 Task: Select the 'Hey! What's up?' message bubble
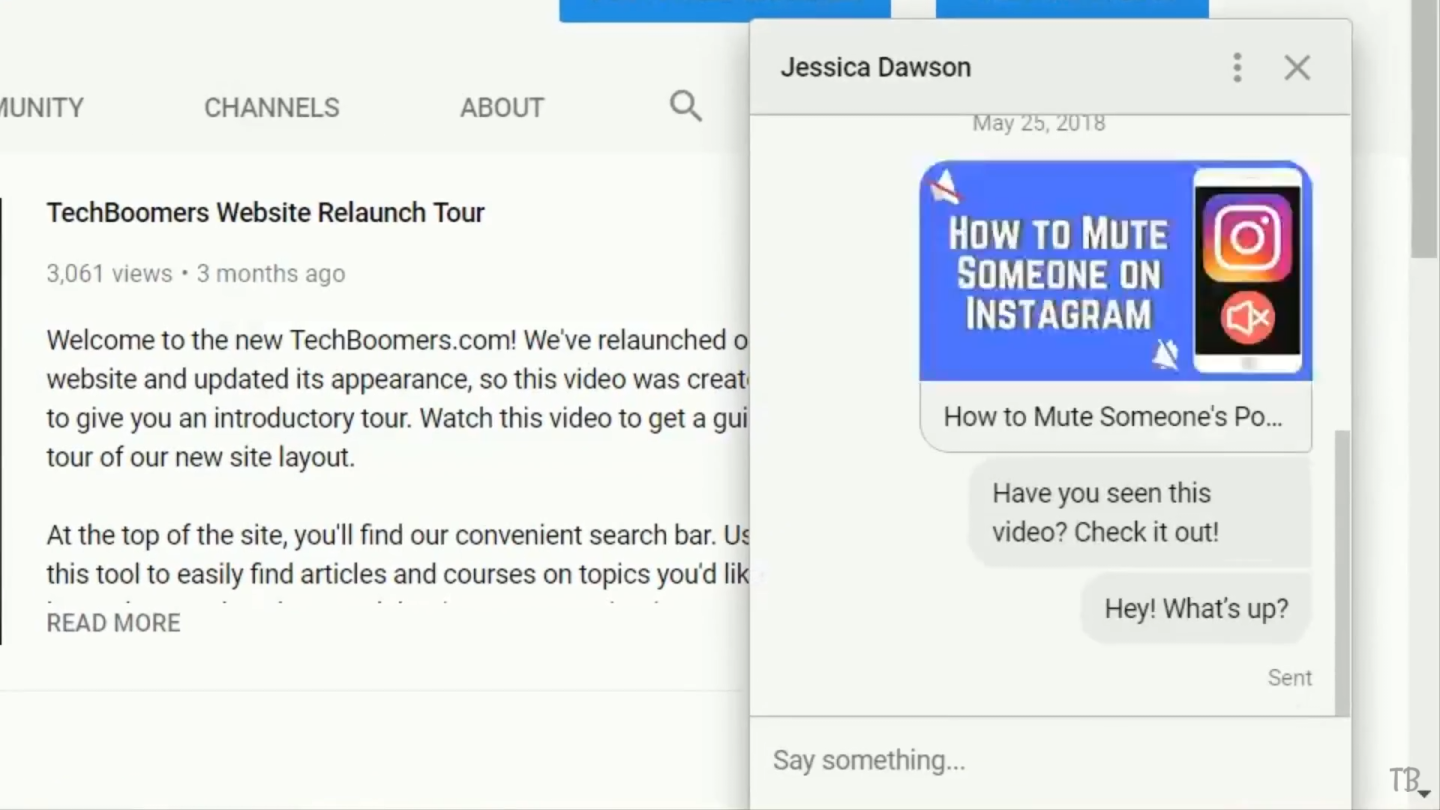coord(1196,609)
